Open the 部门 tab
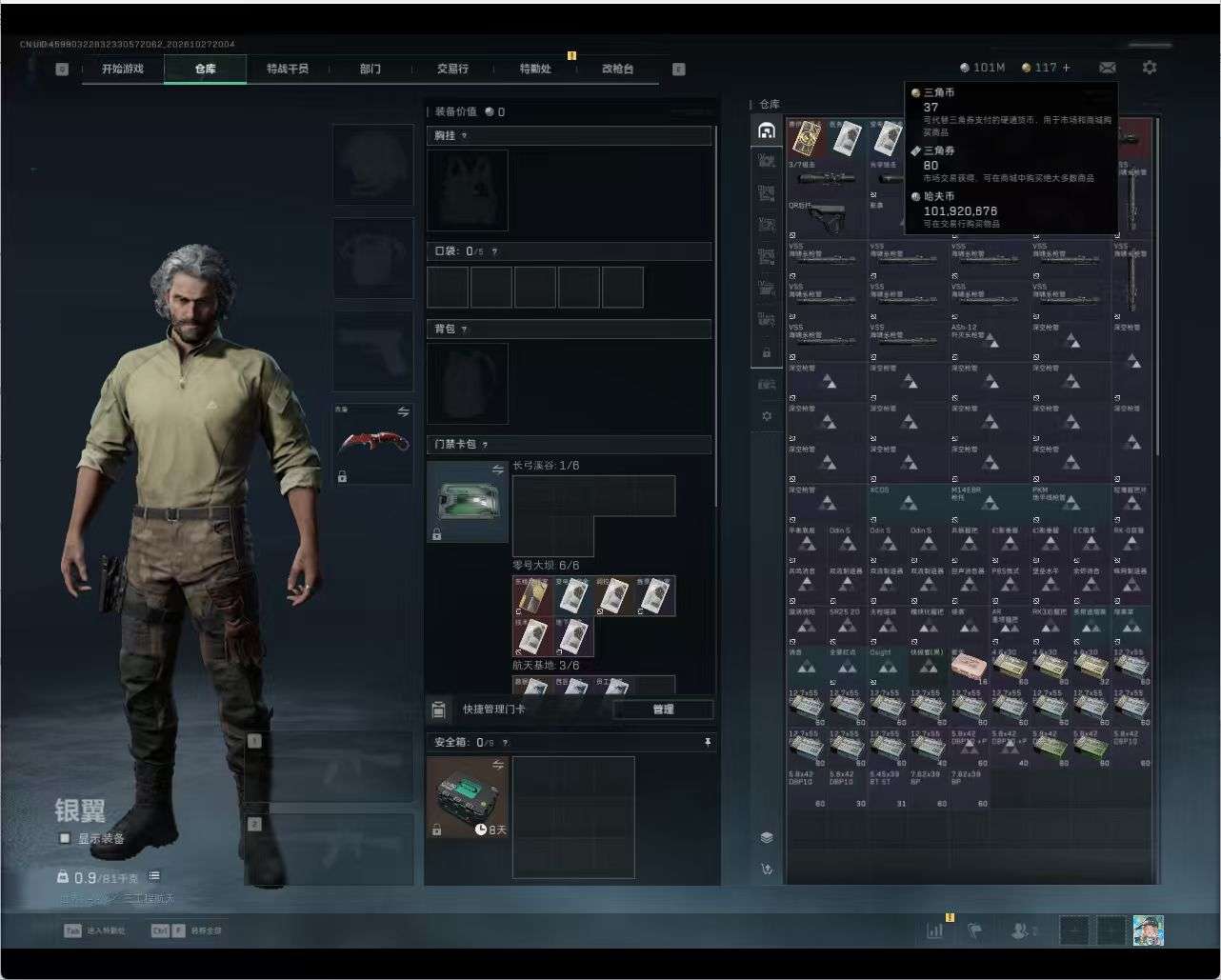 (x=370, y=69)
